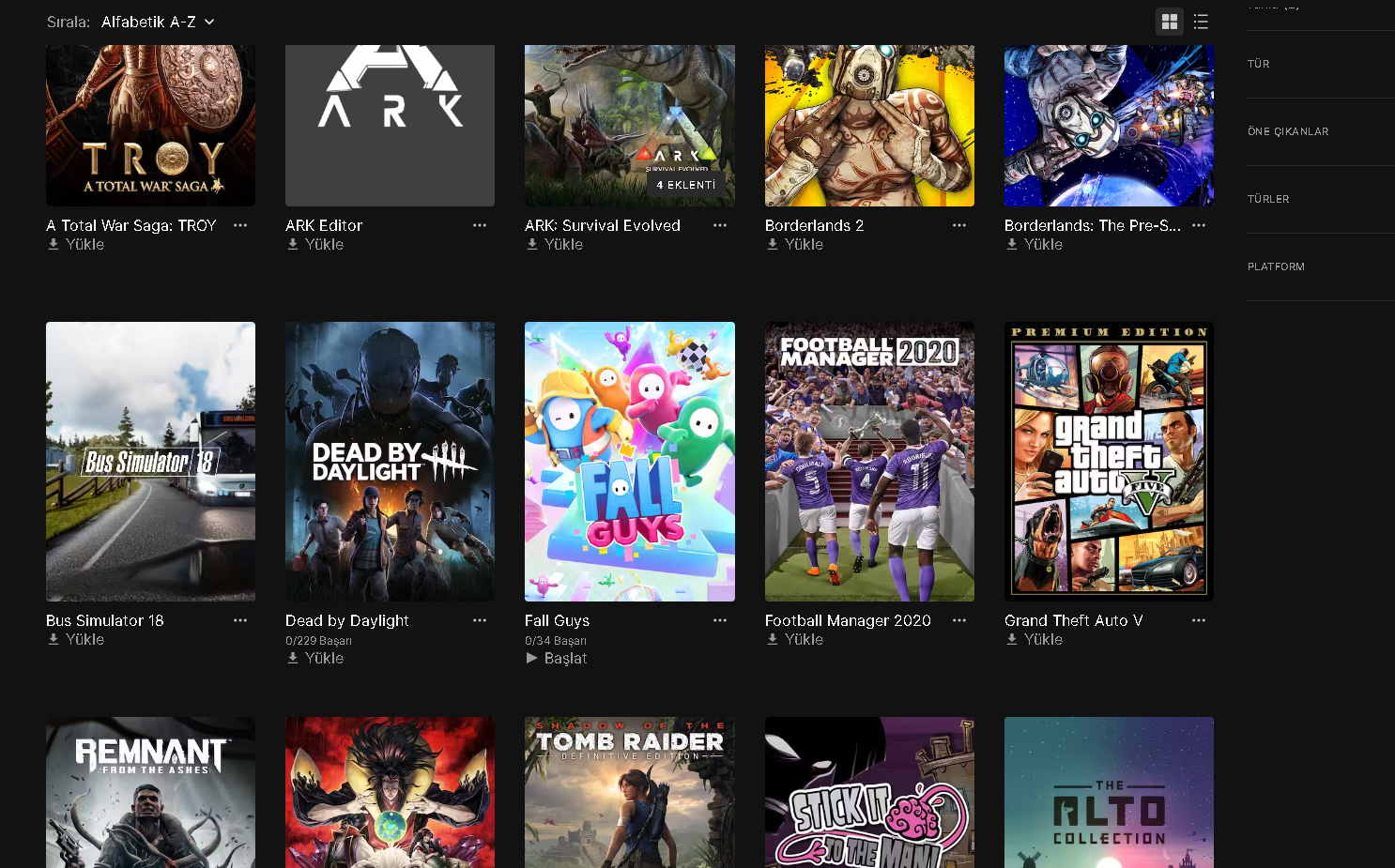The height and width of the screenshot is (868, 1395).
Task: Open options menu for Dead by Daylight
Action: point(480,620)
